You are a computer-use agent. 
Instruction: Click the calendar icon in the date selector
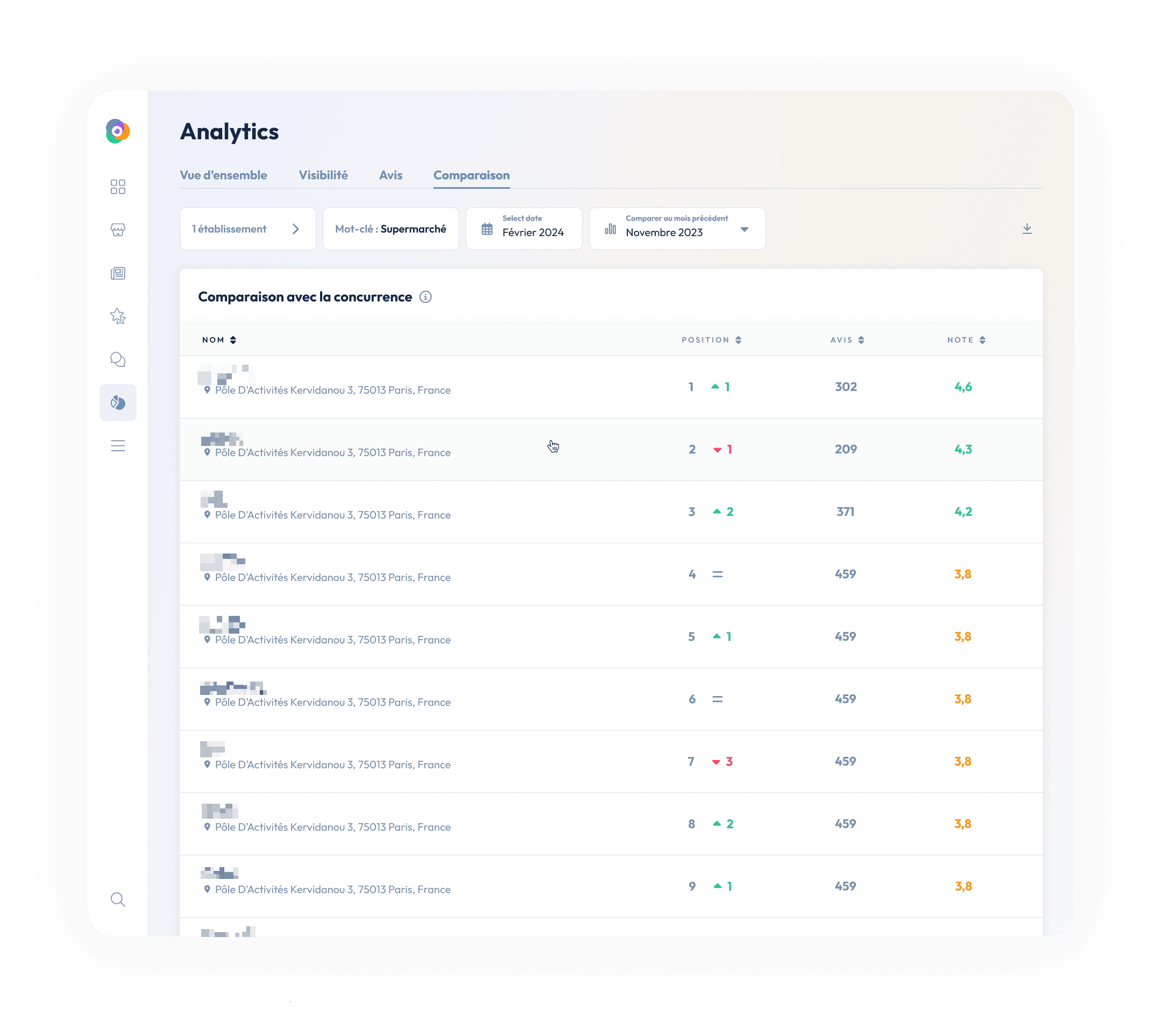point(487,229)
